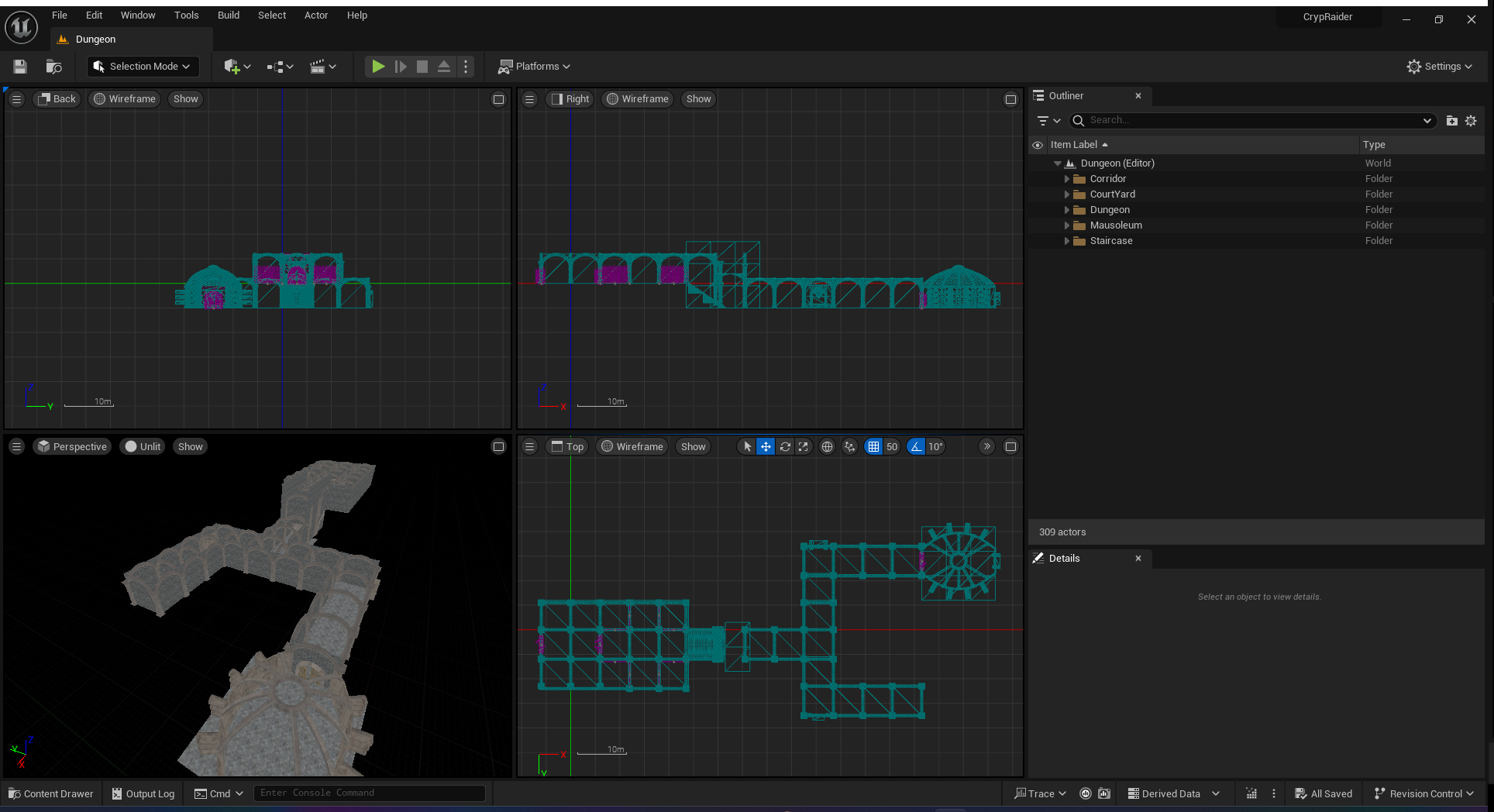1494x812 pixels.
Task: Open the Derived Data dropdown
Action: (1173, 793)
